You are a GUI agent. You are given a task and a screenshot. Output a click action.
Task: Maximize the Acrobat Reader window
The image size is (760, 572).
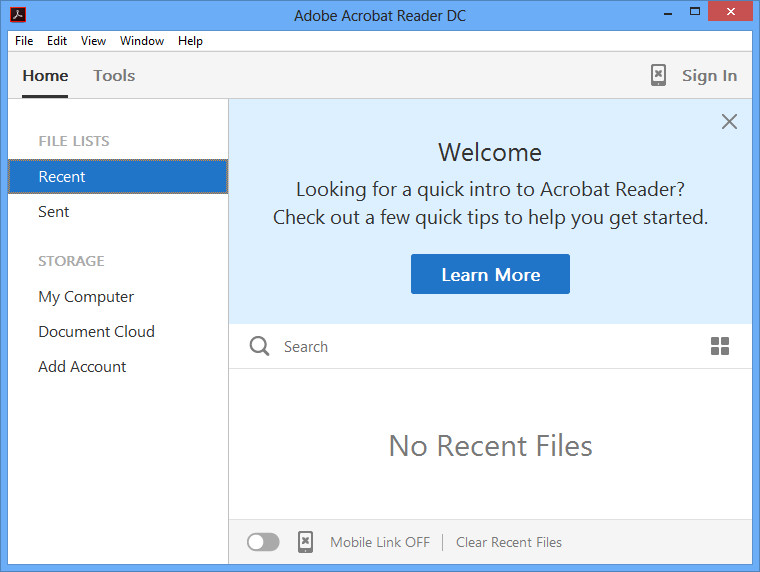point(695,12)
